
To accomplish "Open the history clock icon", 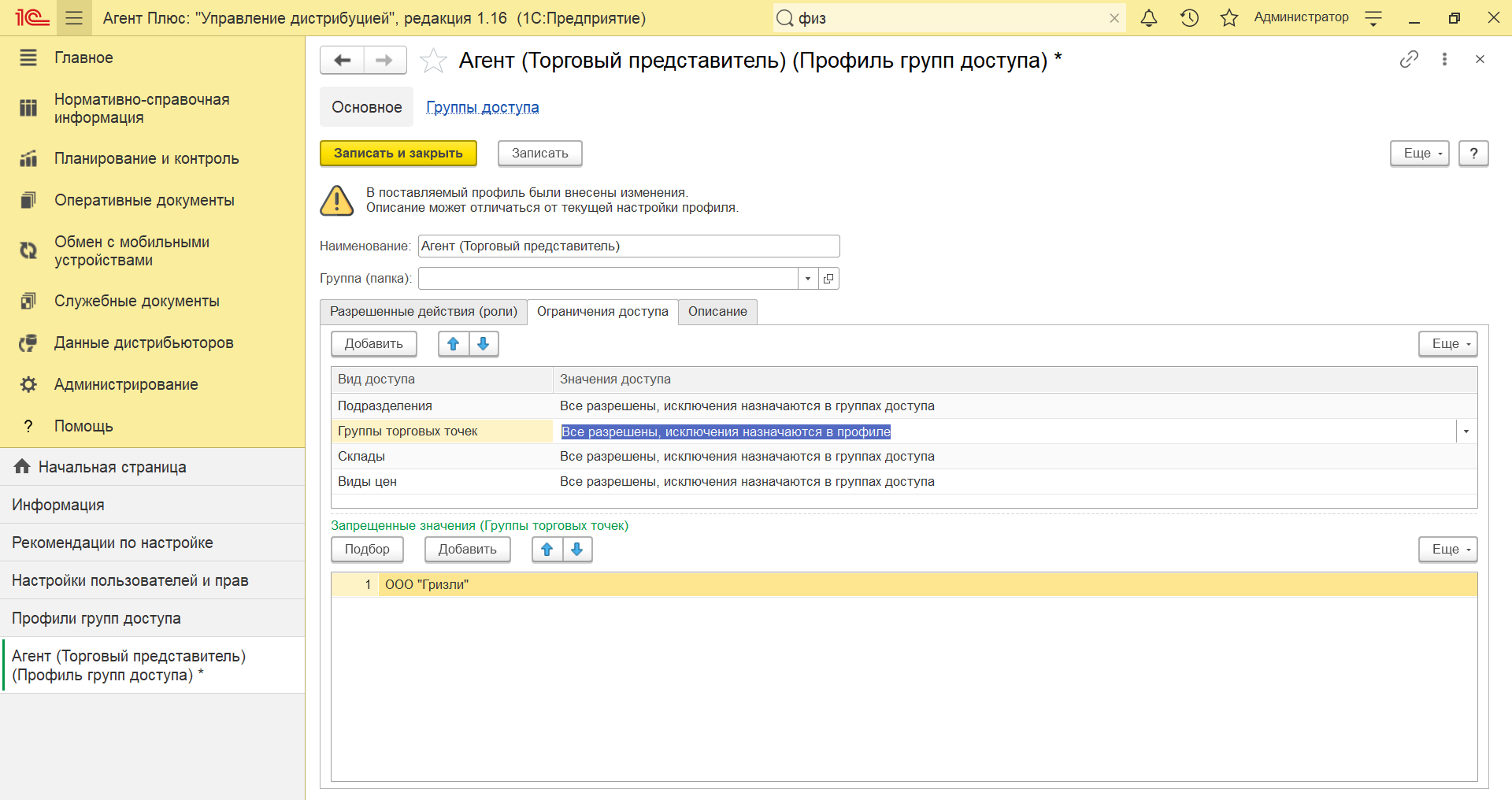I will pyautogui.click(x=1189, y=18).
